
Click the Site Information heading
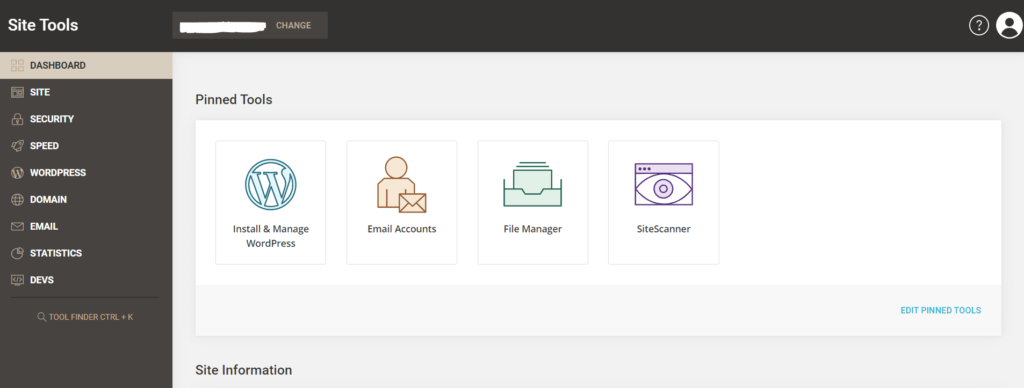click(x=244, y=370)
